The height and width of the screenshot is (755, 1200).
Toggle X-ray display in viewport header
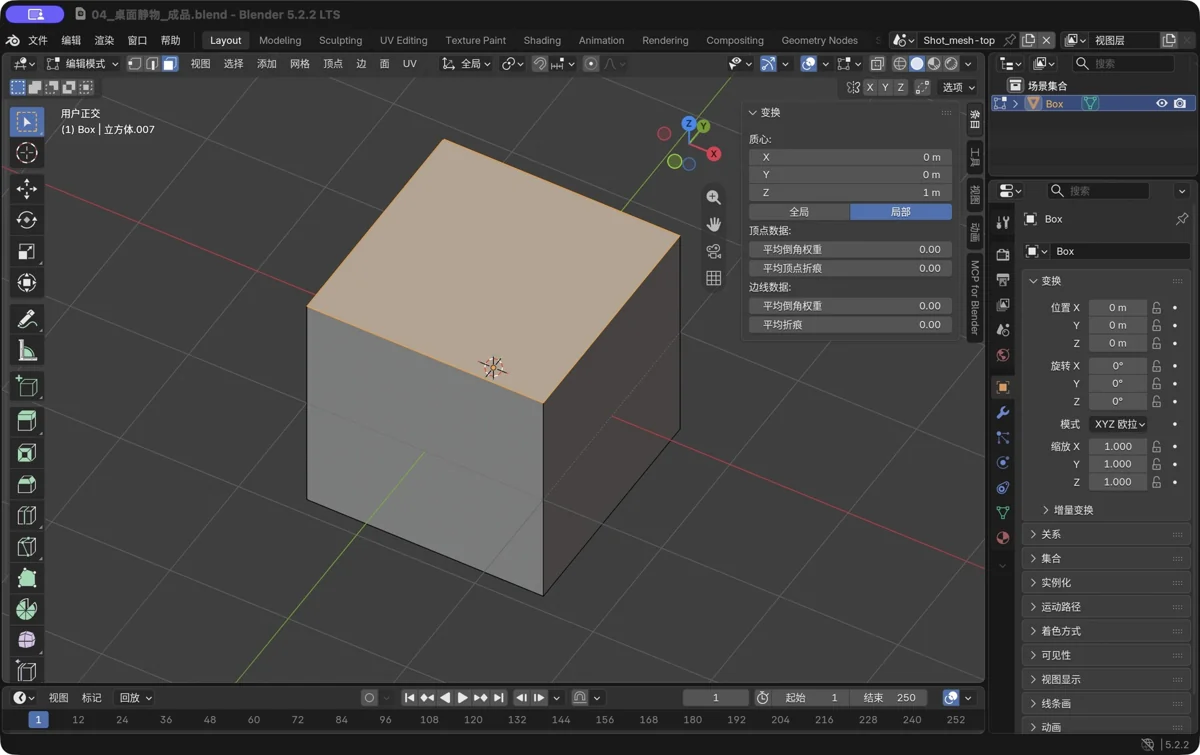877,64
